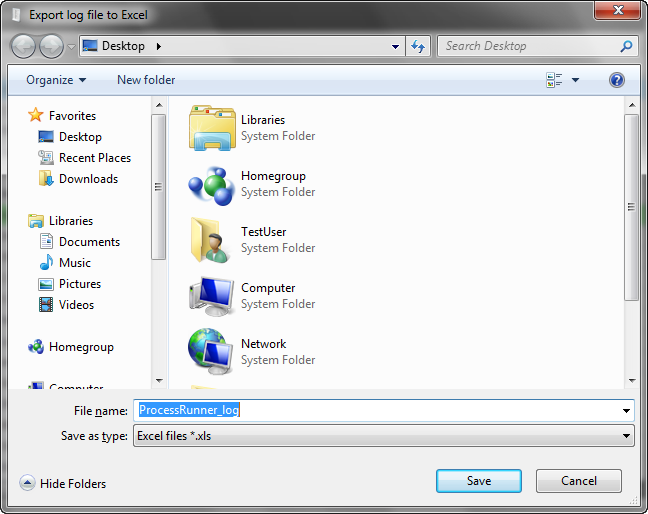Click the Network name label
This screenshot has height=514, width=648.
263,344
